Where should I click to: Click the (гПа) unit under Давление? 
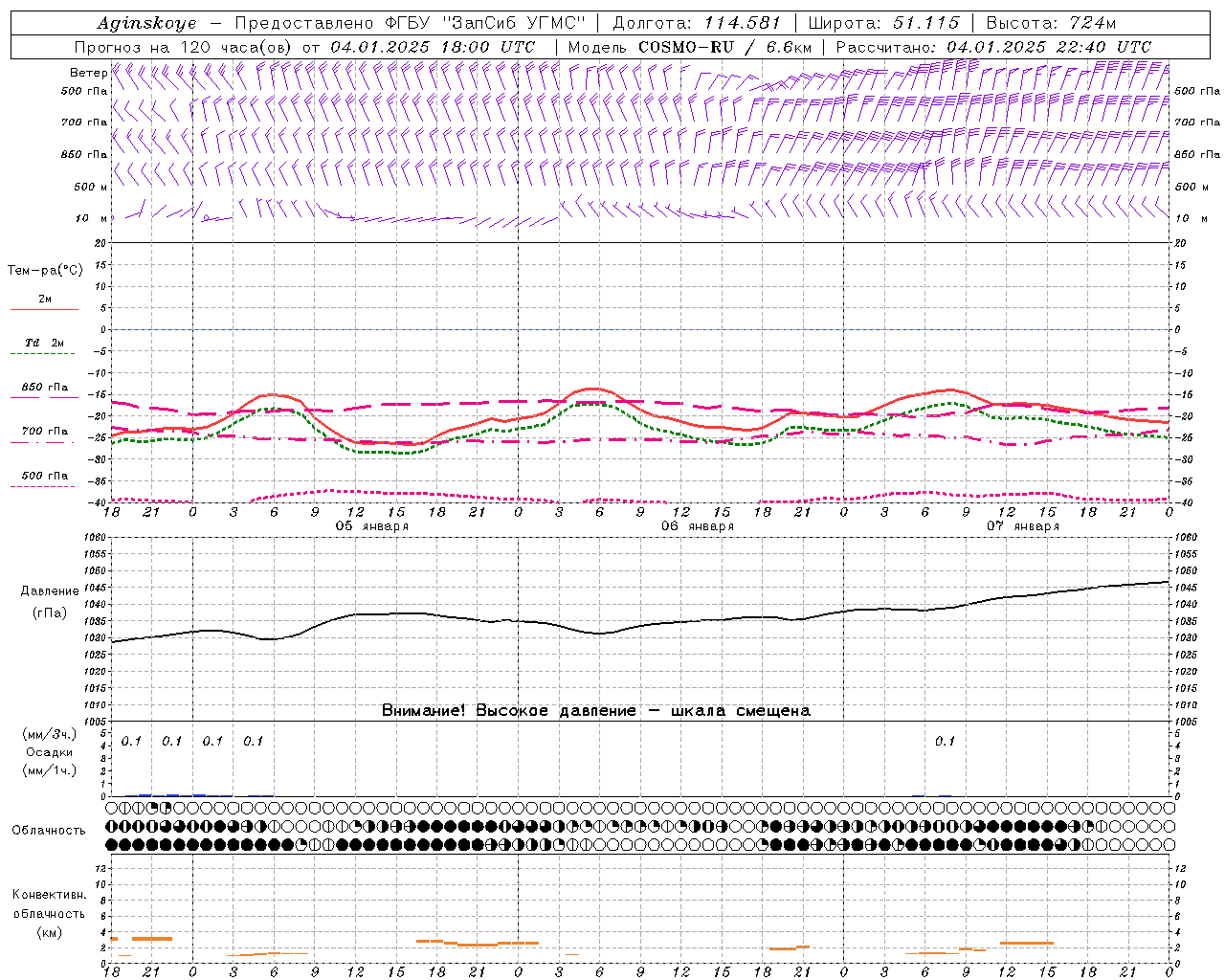50,612
